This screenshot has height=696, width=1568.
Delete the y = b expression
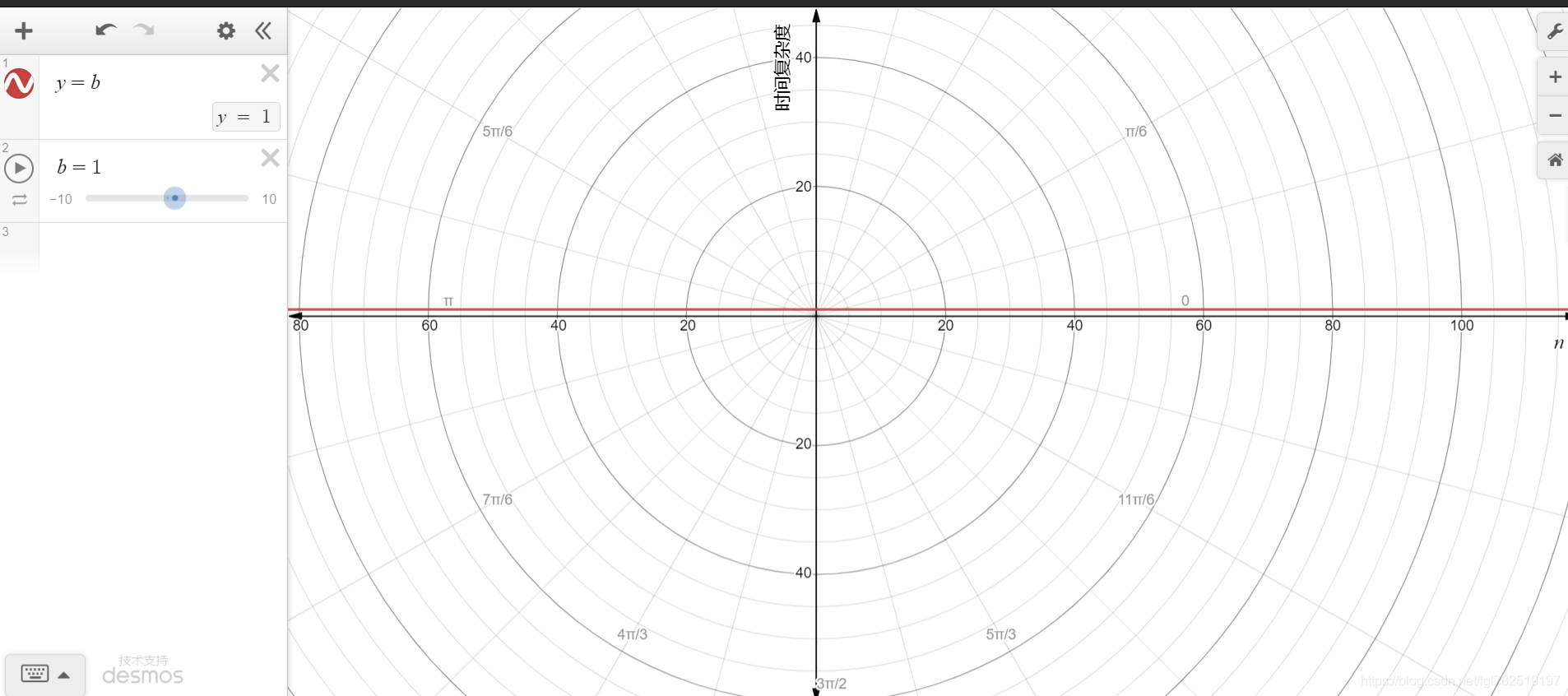[270, 73]
